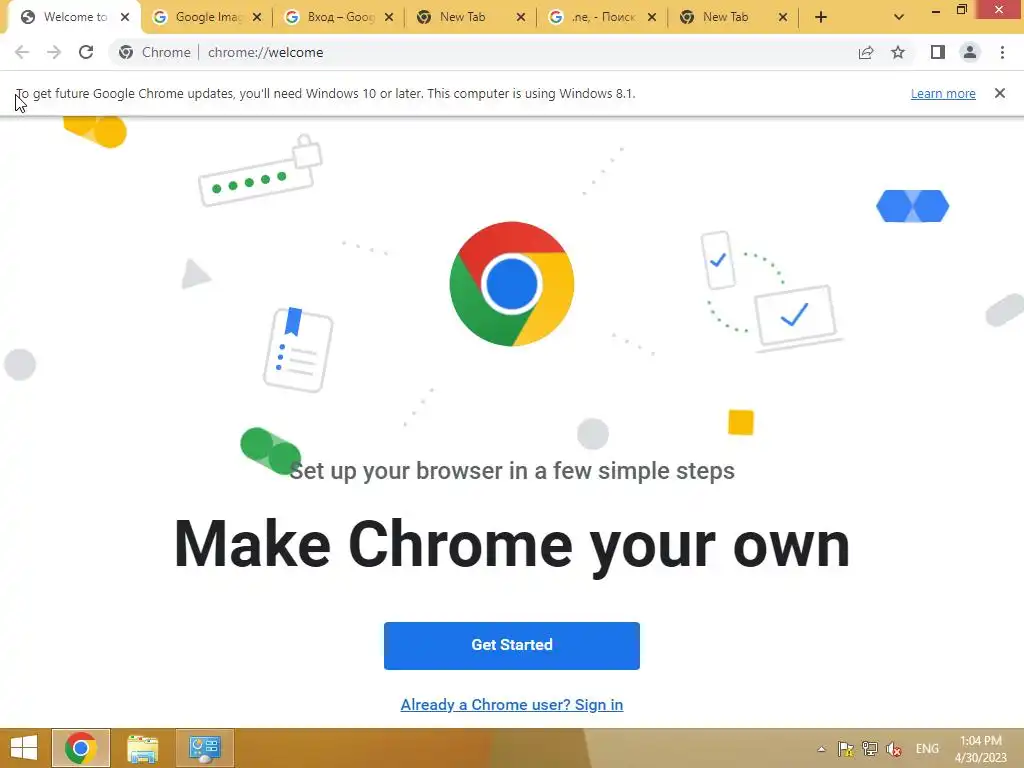Reload the current page
Image resolution: width=1024 pixels, height=768 pixels.
pyautogui.click(x=86, y=52)
